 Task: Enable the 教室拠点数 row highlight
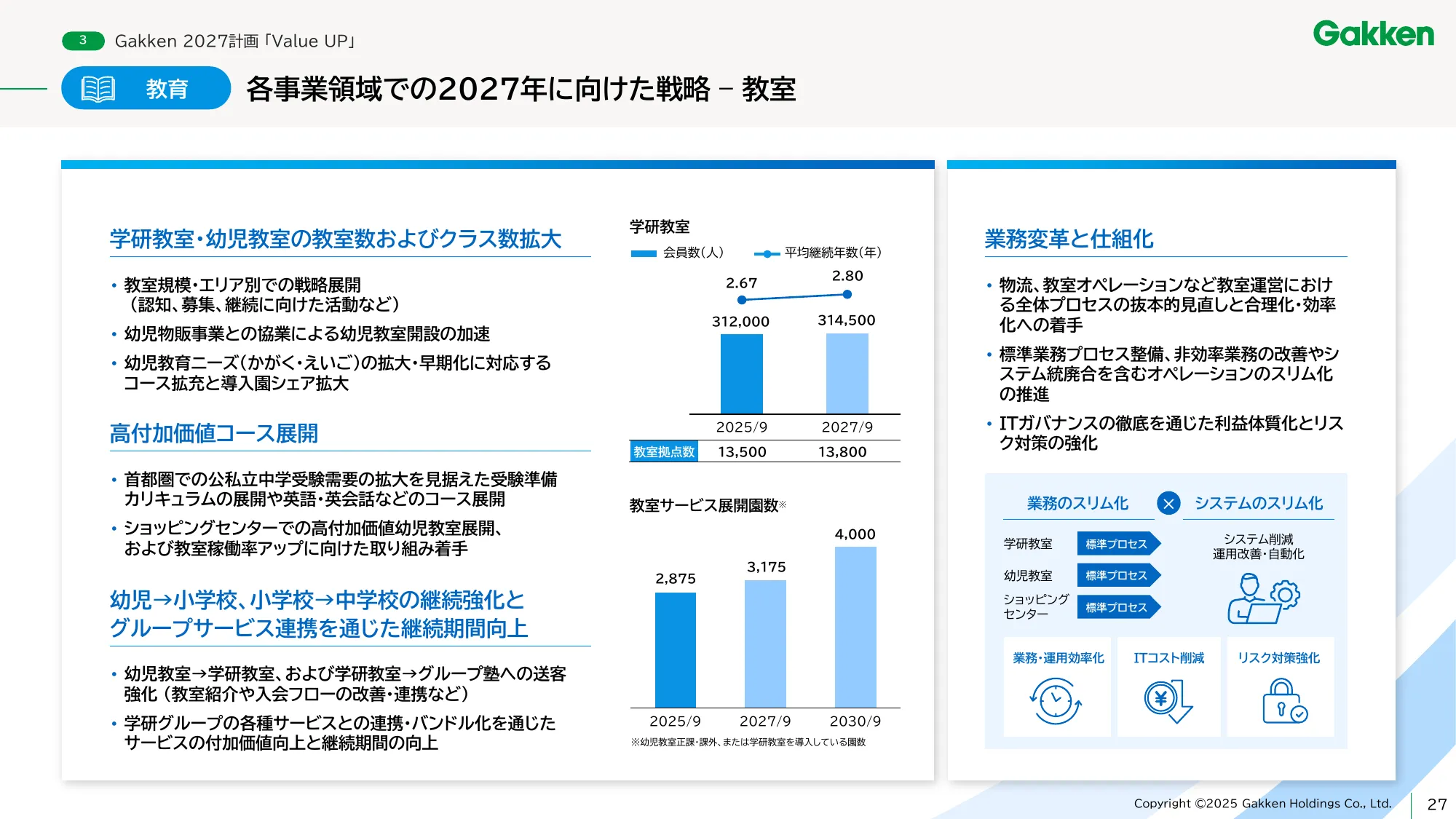point(665,452)
